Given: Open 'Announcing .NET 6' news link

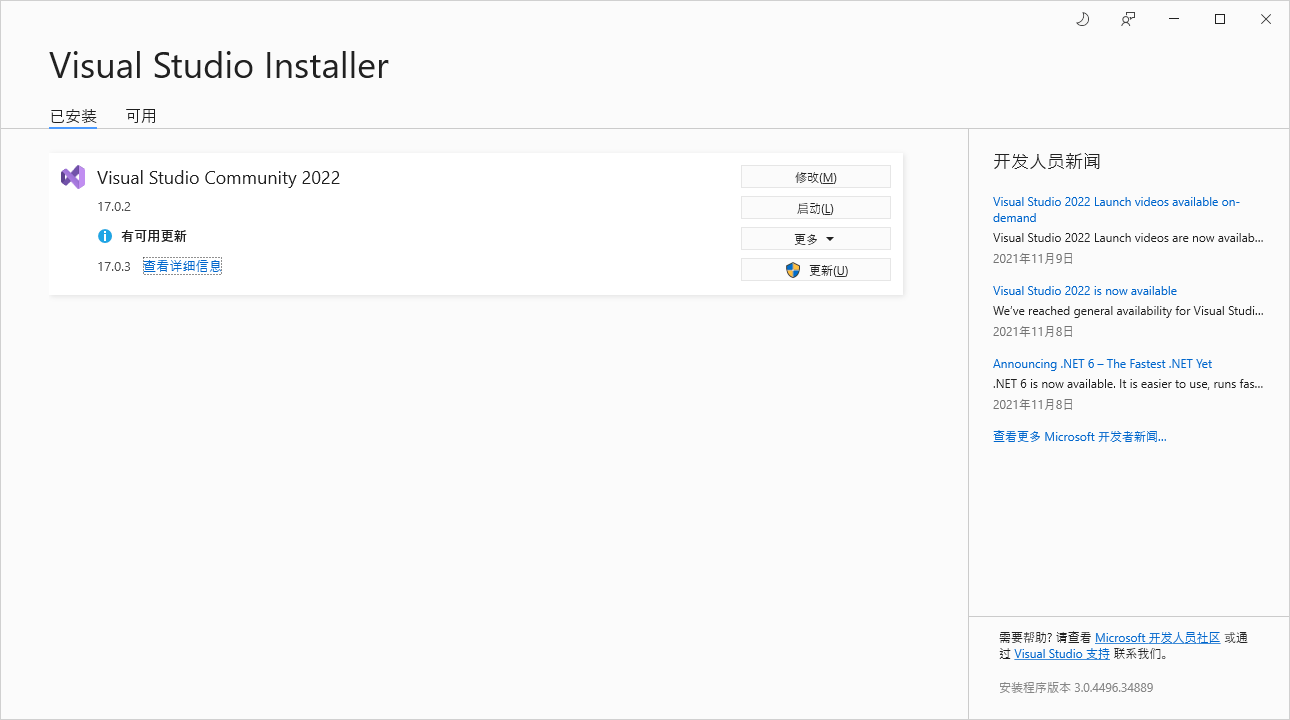Looking at the screenshot, I should (x=1102, y=364).
